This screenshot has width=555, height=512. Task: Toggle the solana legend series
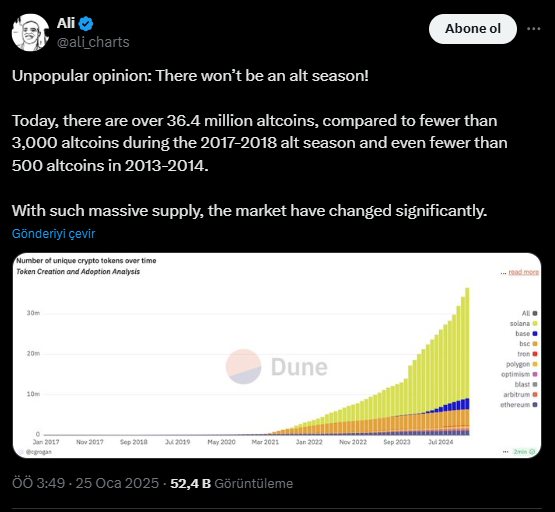point(523,323)
